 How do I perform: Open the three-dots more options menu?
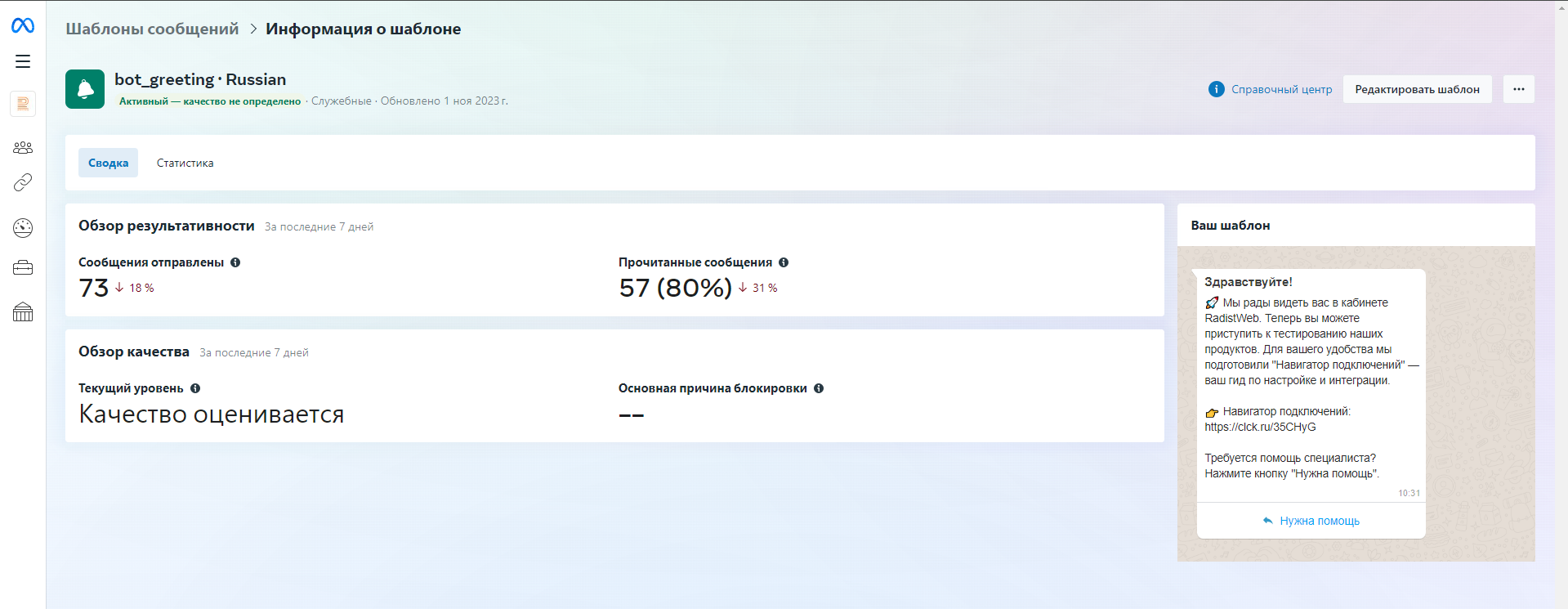[x=1518, y=89]
